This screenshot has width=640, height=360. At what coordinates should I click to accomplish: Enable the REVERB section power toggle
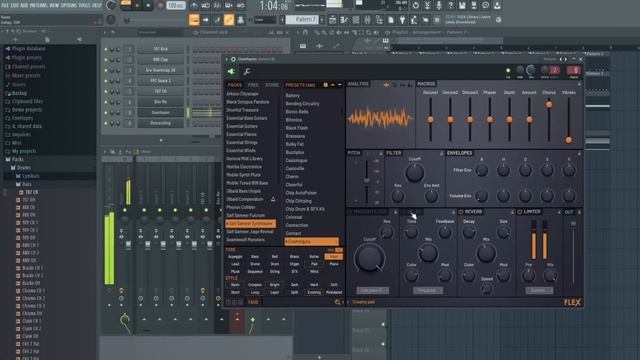(461, 212)
